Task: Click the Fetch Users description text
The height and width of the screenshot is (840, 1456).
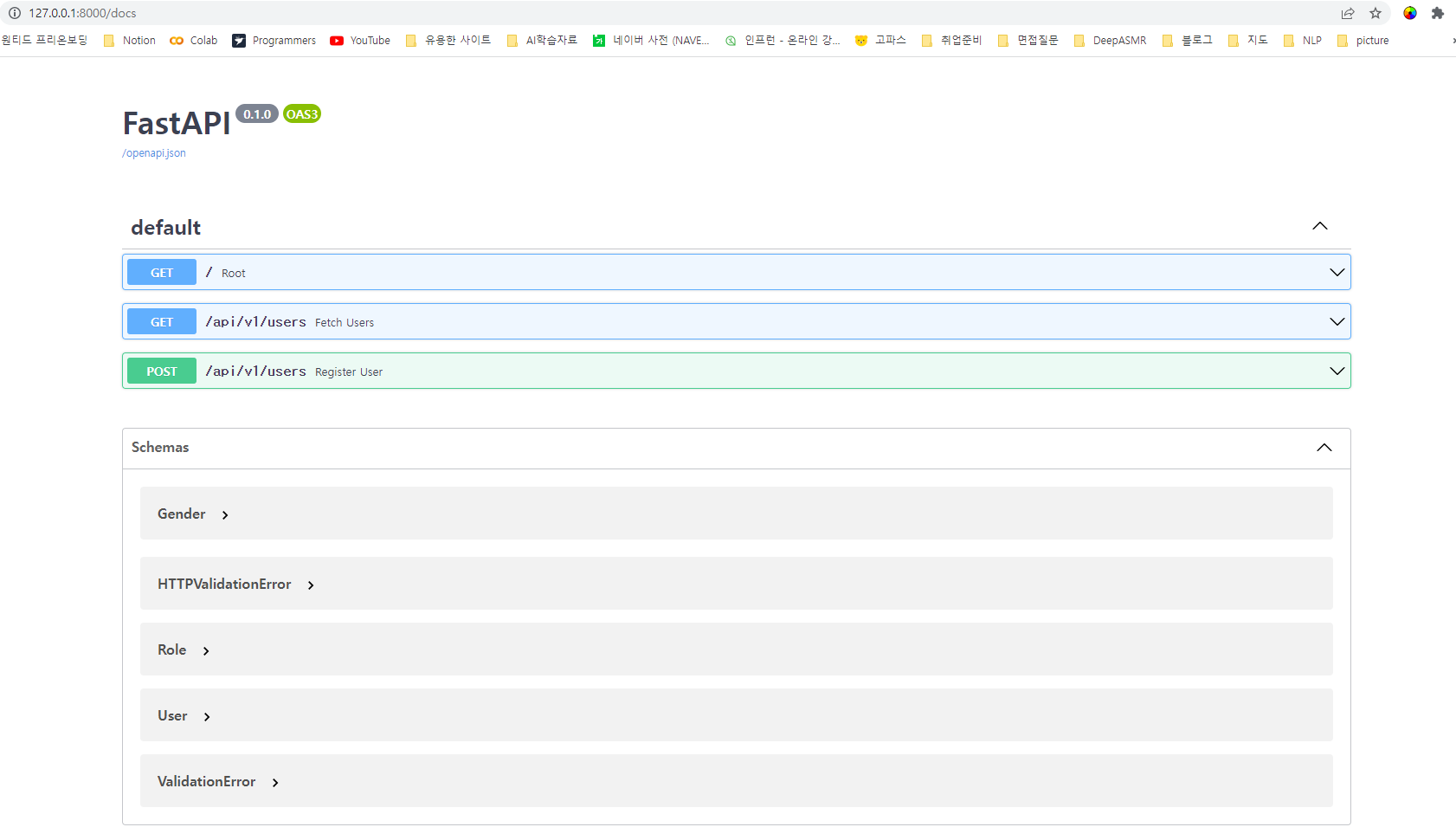Action: pyautogui.click(x=345, y=322)
